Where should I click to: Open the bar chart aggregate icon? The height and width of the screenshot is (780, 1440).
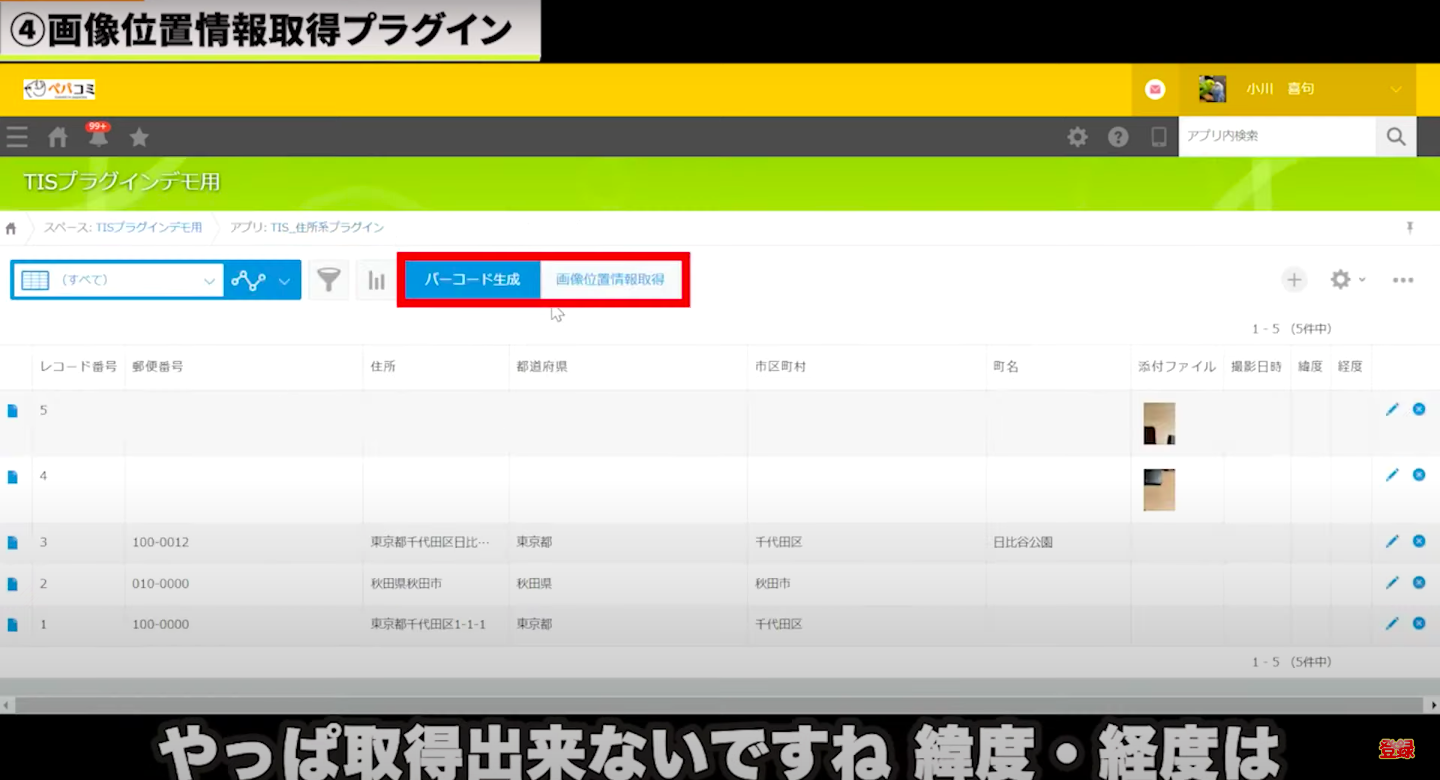tap(376, 280)
